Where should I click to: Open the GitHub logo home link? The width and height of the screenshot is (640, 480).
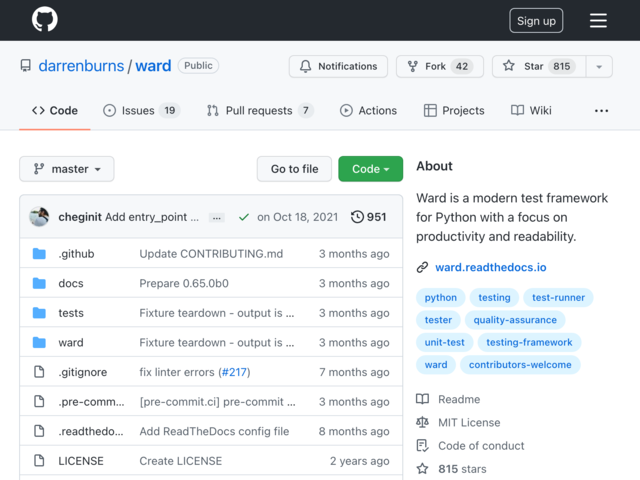click(44, 19)
